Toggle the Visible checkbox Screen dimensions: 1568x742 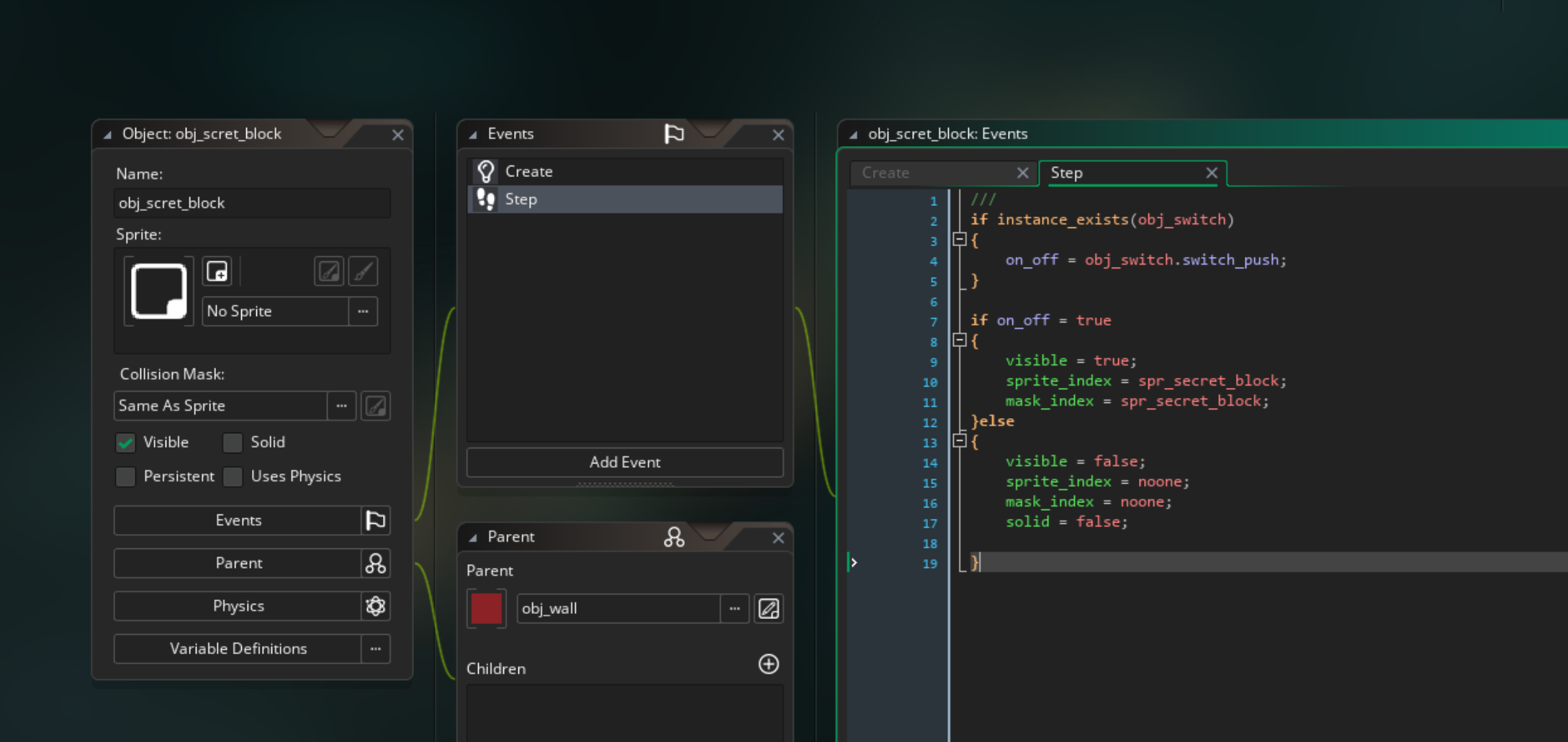pos(125,443)
